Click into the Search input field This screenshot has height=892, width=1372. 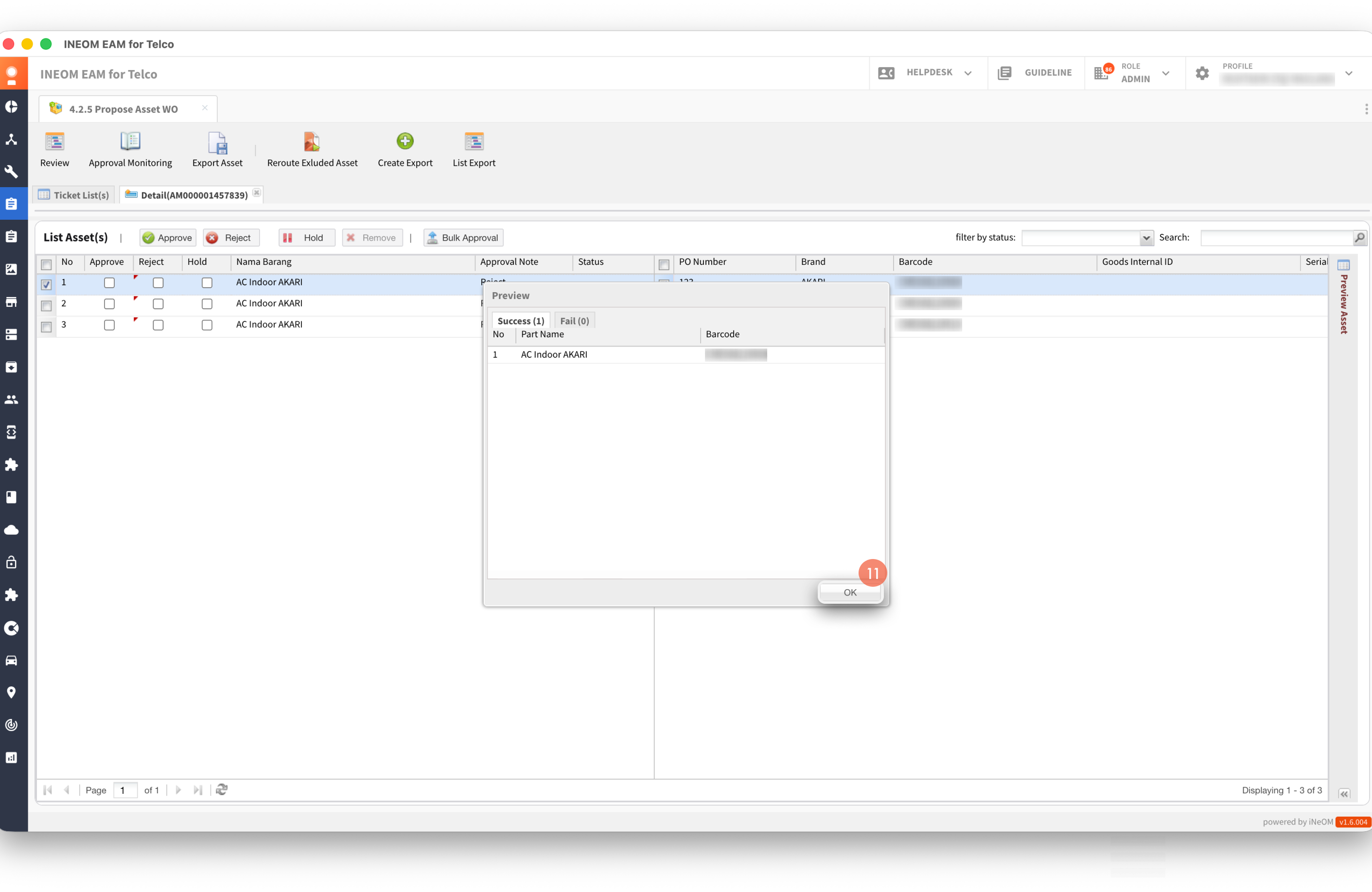[x=1276, y=238]
